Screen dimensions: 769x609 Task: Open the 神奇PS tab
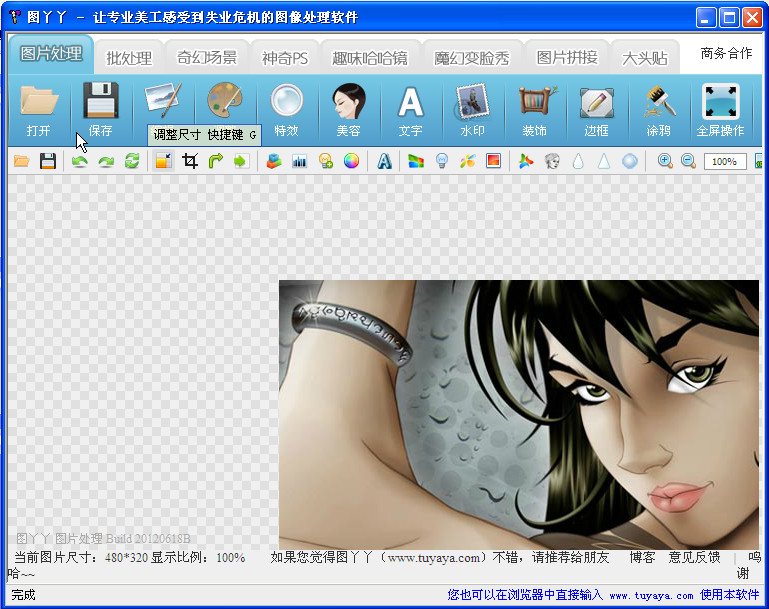click(x=285, y=58)
